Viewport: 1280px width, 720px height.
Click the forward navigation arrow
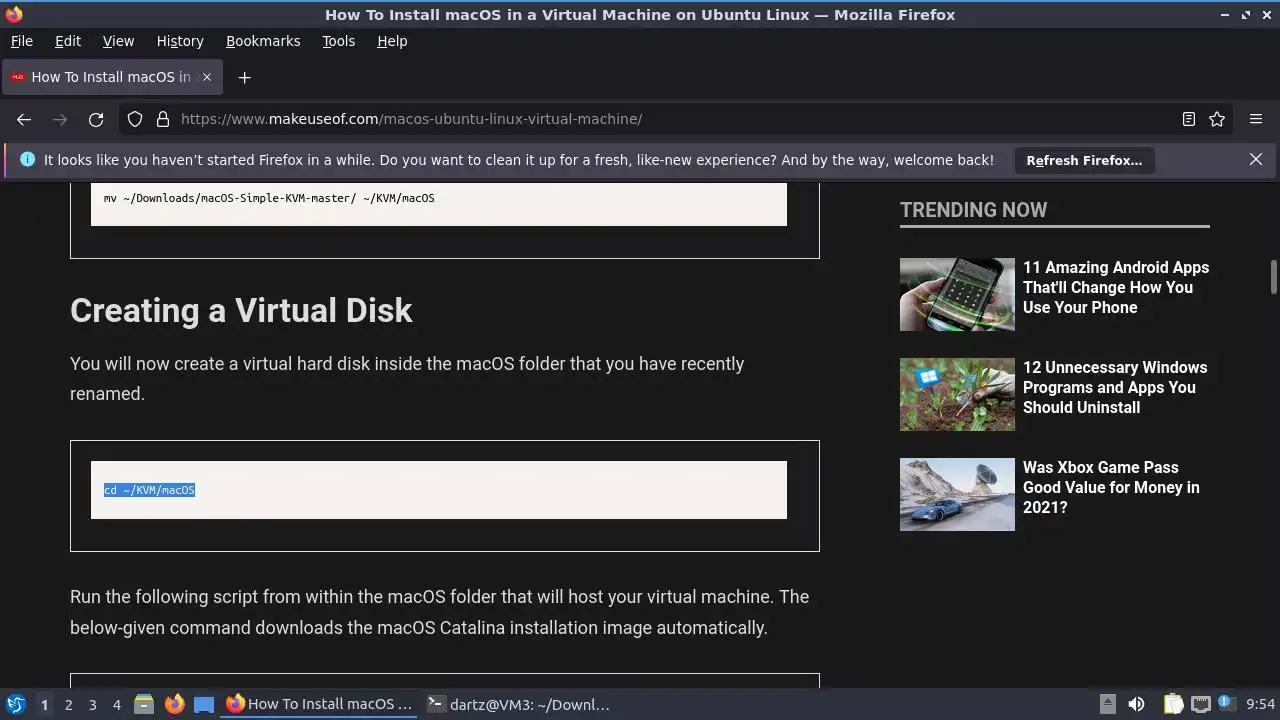[x=60, y=119]
